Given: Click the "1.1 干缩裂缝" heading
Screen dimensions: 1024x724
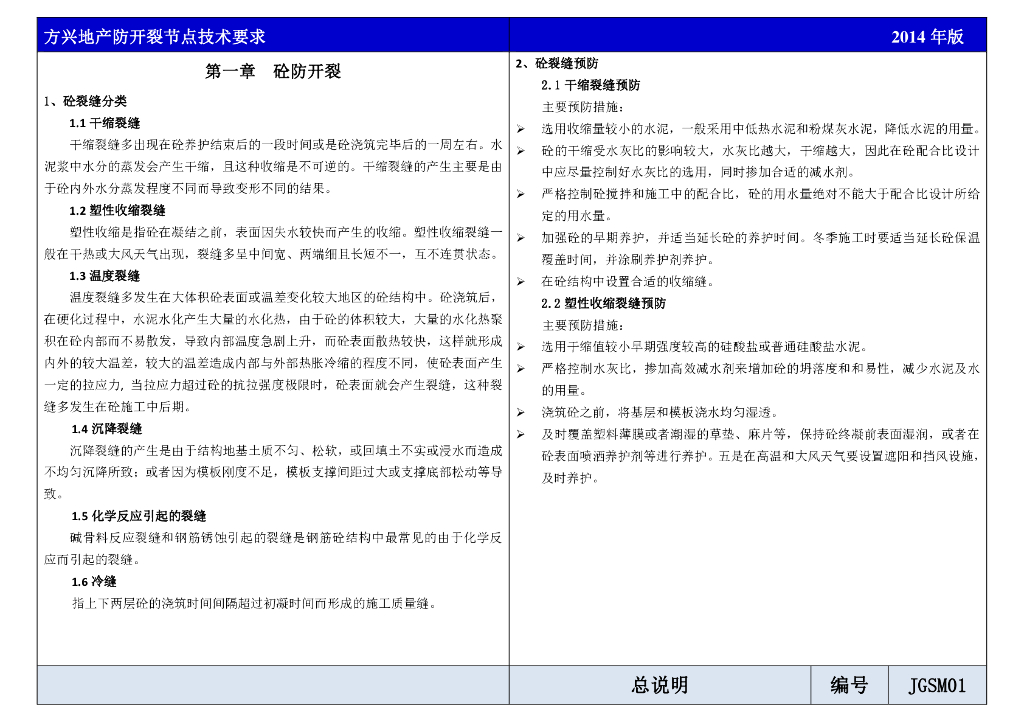Looking at the screenshot, I should (x=104, y=123).
